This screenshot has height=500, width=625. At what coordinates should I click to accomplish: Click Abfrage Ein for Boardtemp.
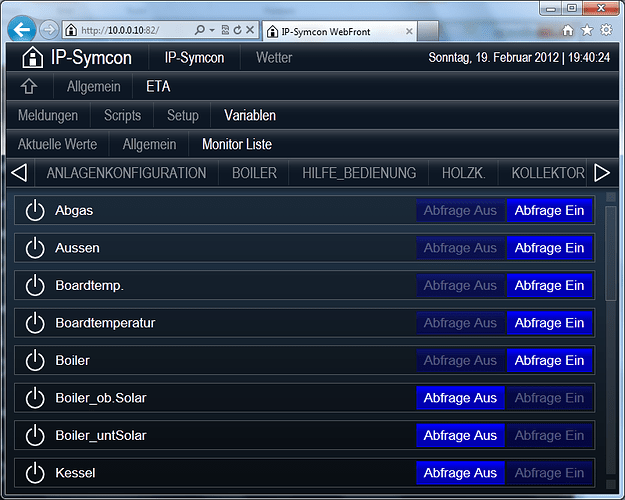tap(549, 285)
